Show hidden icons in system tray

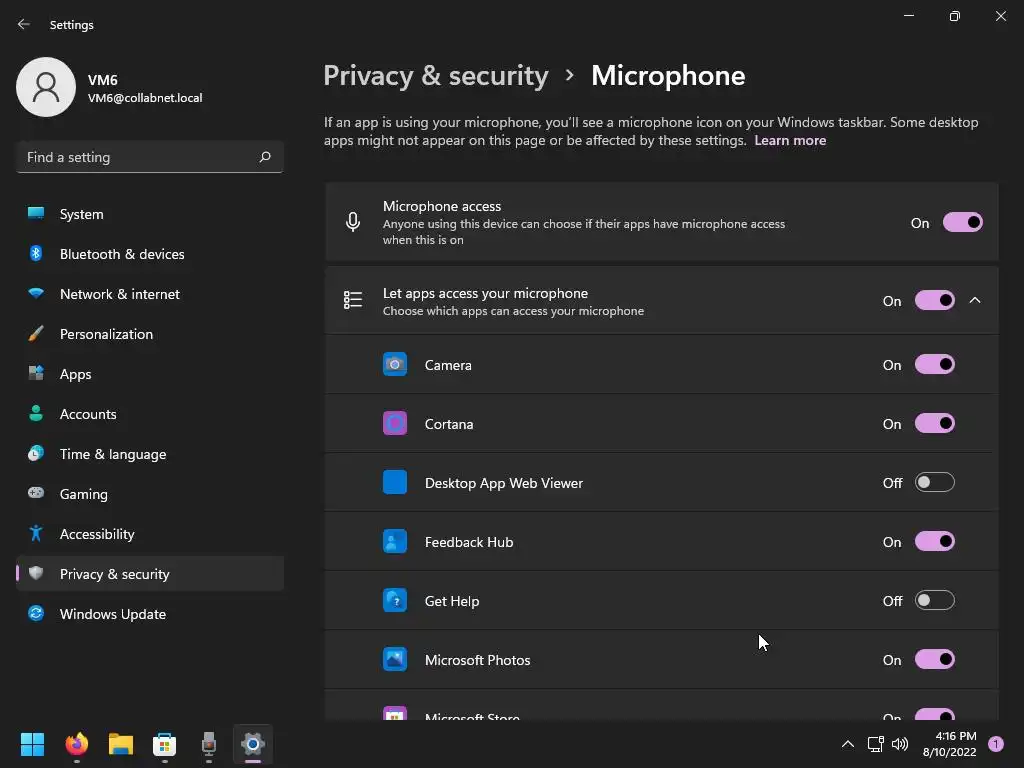coord(847,744)
